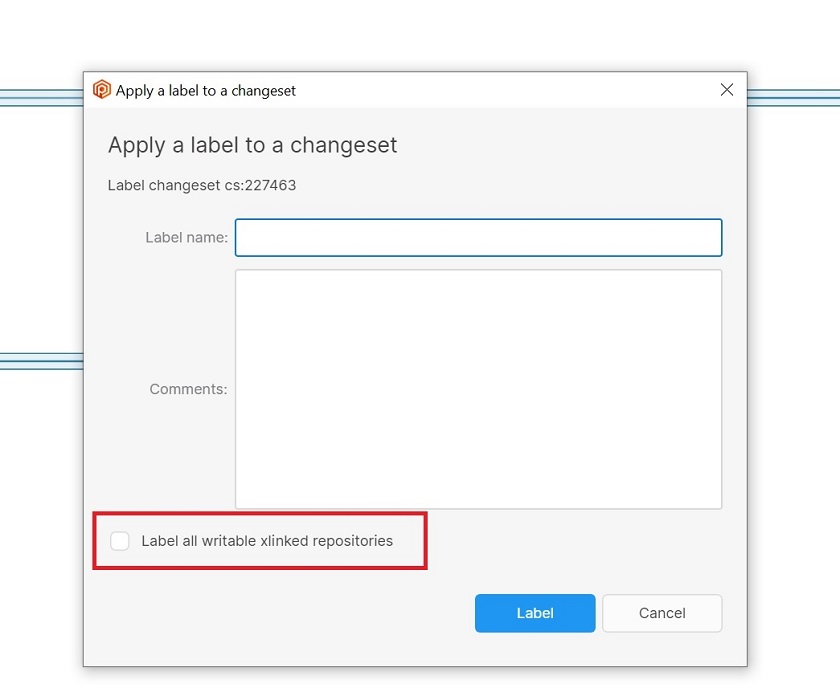Select the upper branch line left of dialog
Screen dimensions: 840x692
(40, 97)
